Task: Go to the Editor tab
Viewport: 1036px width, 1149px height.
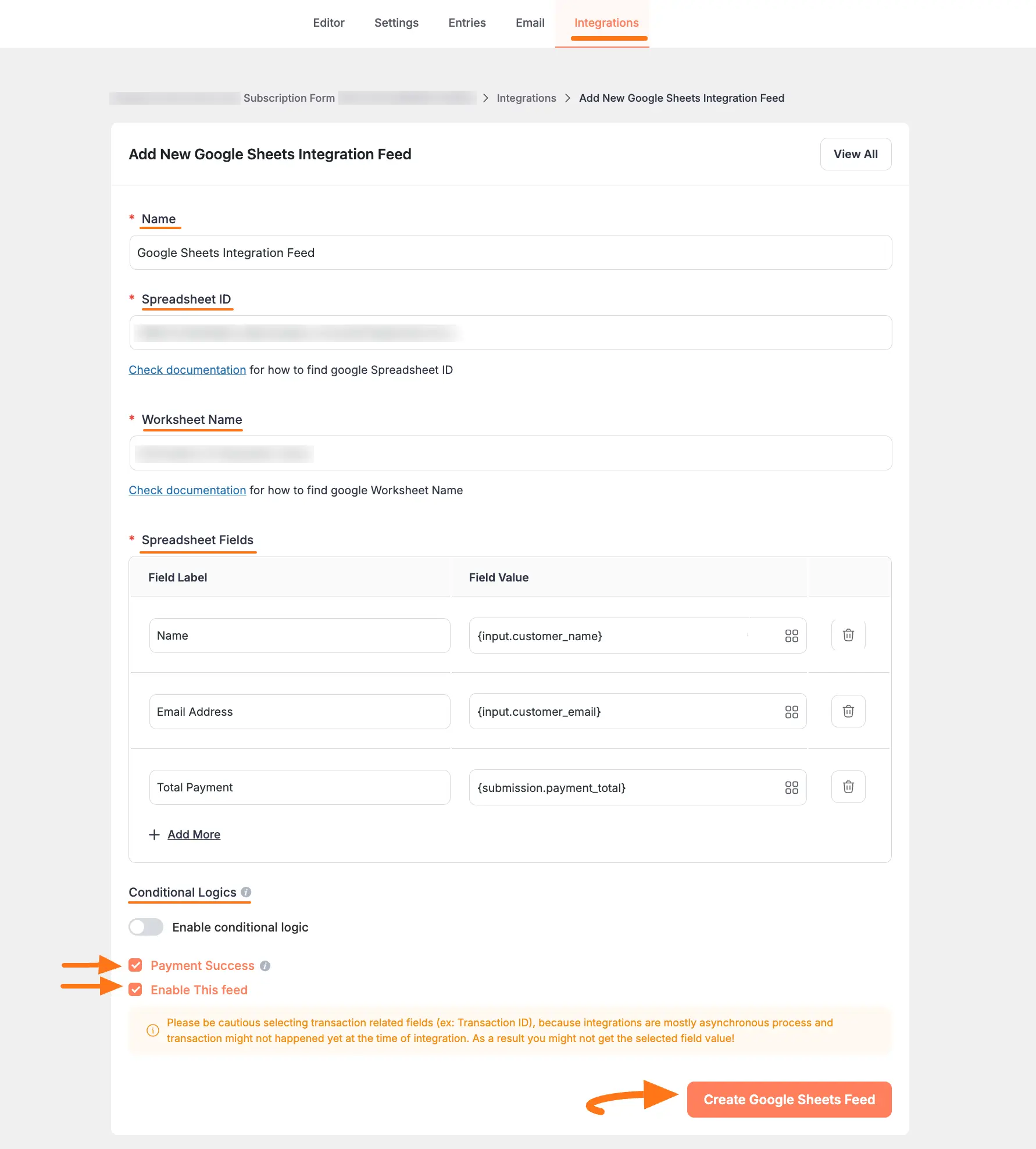Action: [x=328, y=23]
